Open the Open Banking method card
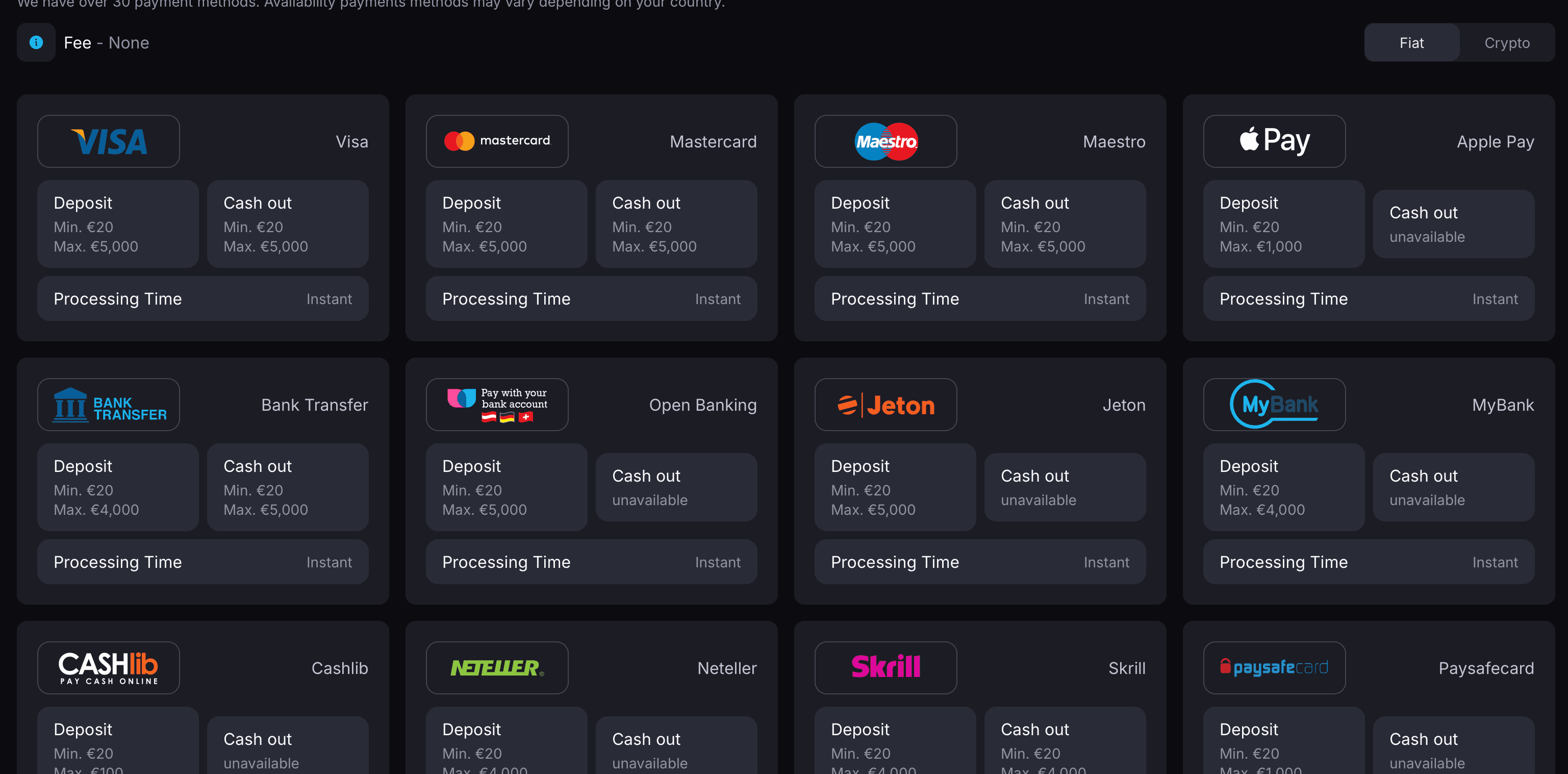Image resolution: width=1568 pixels, height=774 pixels. [x=497, y=405]
